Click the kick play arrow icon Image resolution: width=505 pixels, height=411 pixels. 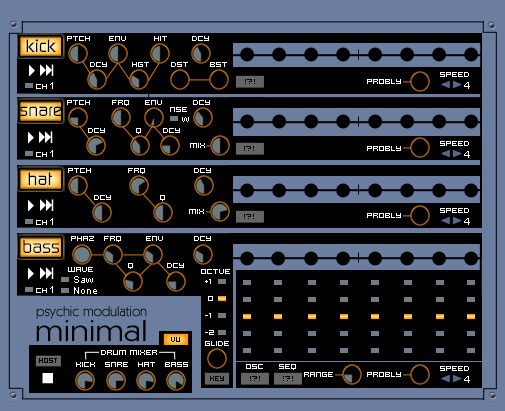pyautogui.click(x=31, y=70)
